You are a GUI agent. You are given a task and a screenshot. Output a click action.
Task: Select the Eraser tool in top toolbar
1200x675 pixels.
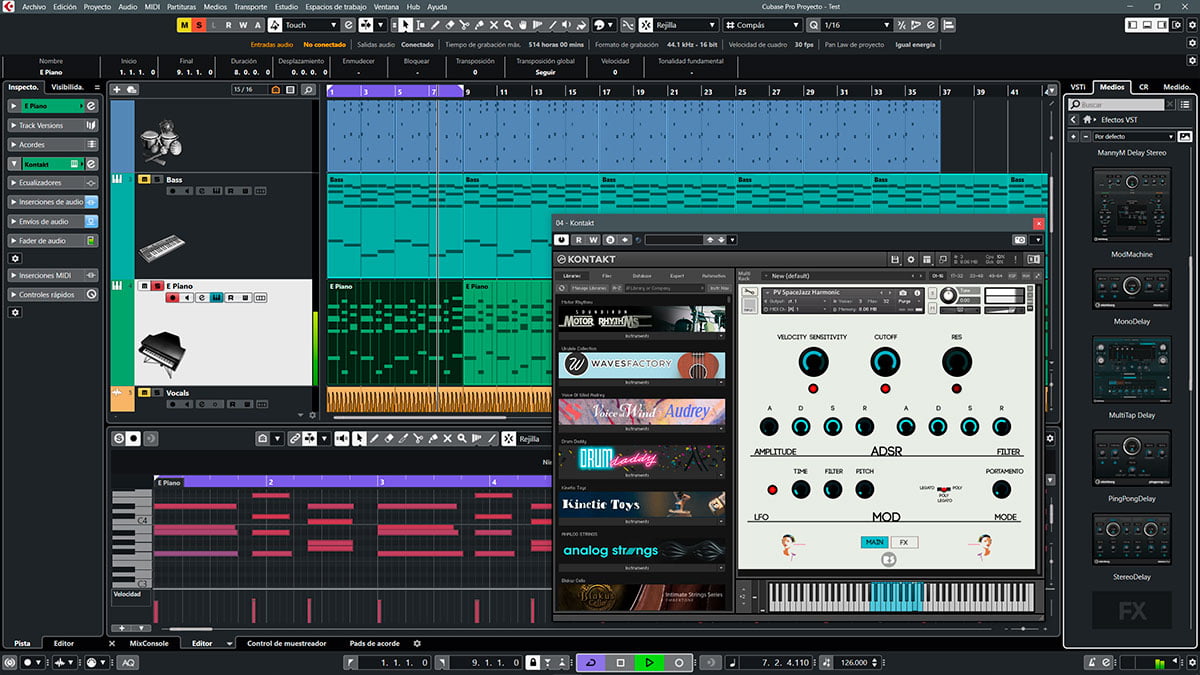coord(449,24)
